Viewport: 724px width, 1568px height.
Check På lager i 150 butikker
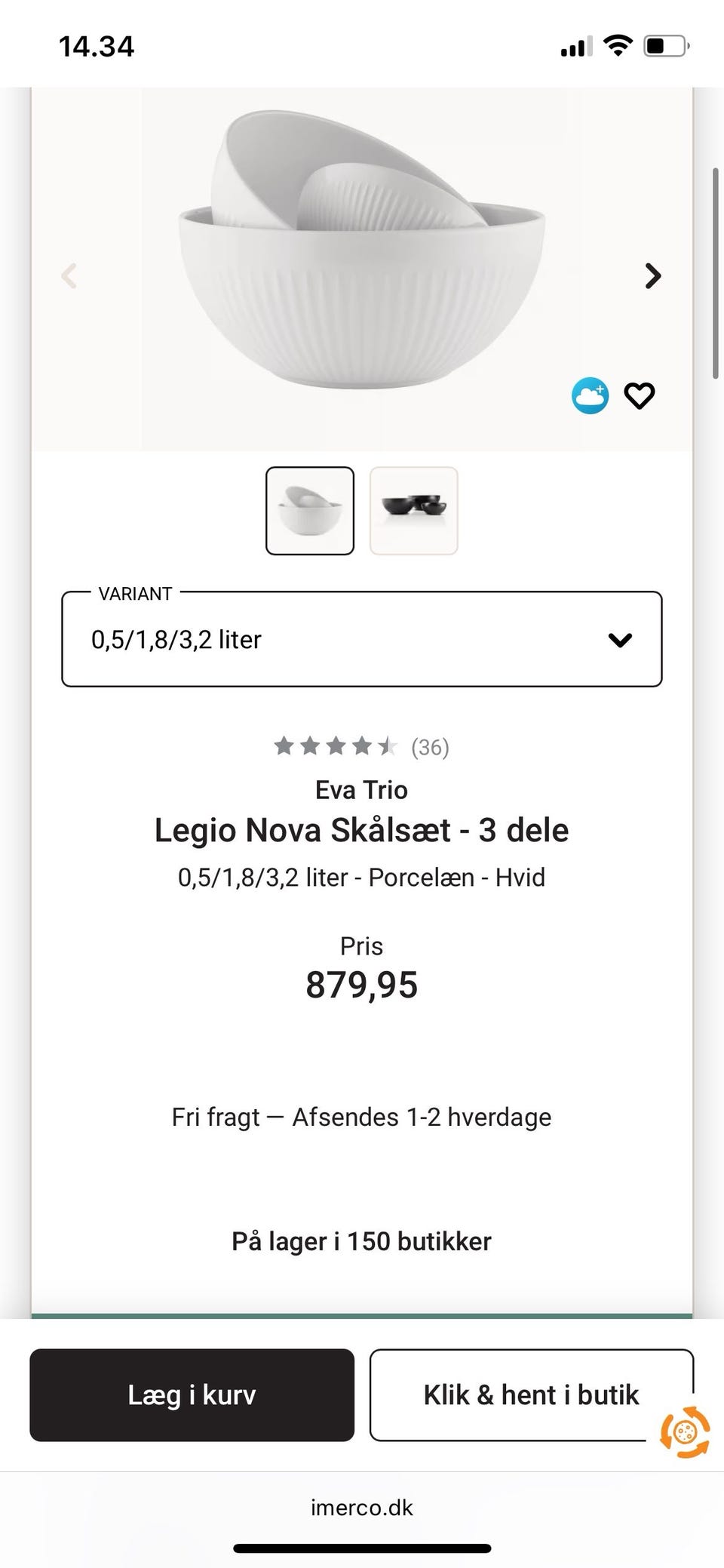(x=361, y=1241)
